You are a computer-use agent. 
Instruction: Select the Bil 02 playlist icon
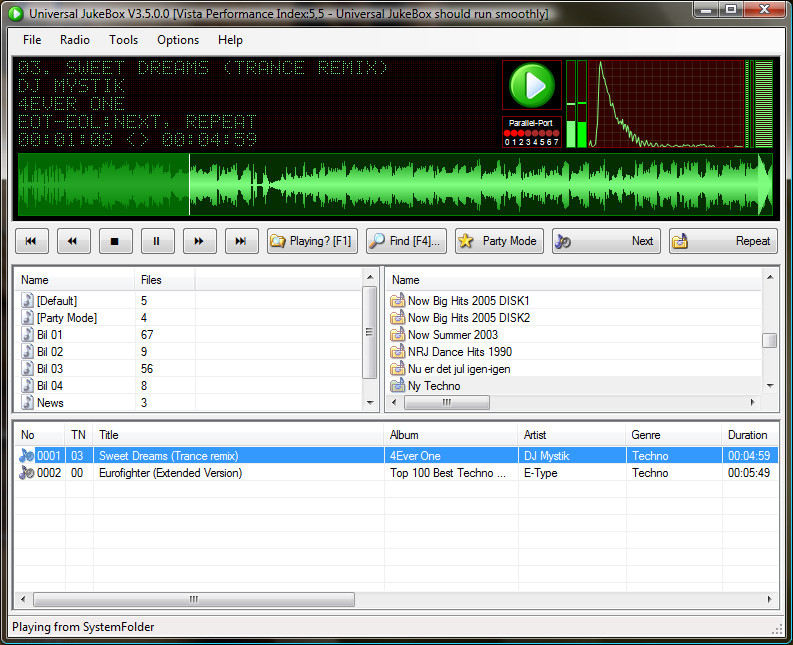pos(28,352)
